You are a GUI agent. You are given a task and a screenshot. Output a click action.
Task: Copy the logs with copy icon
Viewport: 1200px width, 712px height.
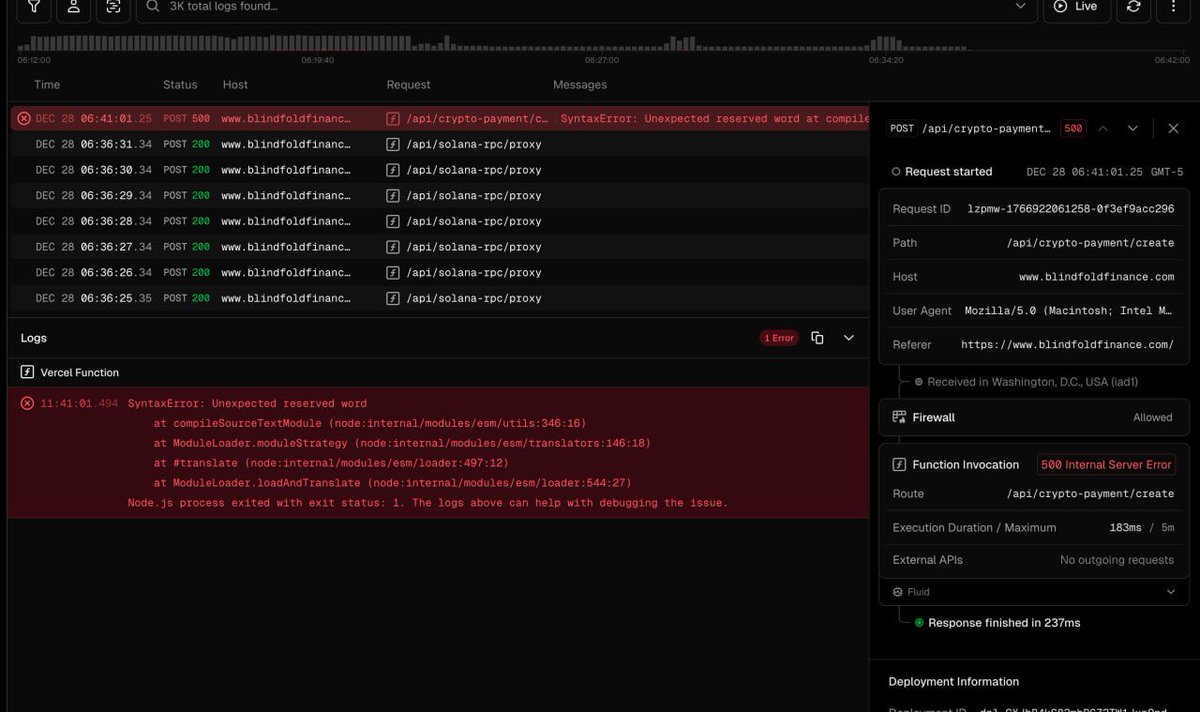(x=817, y=338)
